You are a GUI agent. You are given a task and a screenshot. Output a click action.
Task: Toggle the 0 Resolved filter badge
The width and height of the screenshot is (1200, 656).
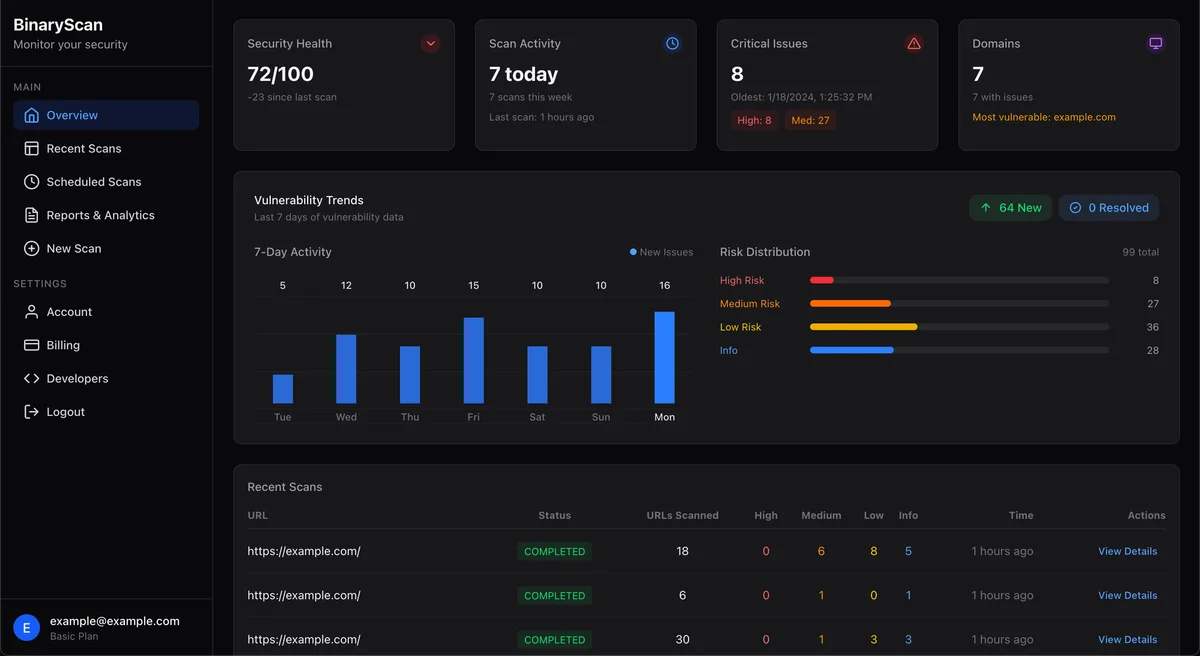click(x=1109, y=207)
